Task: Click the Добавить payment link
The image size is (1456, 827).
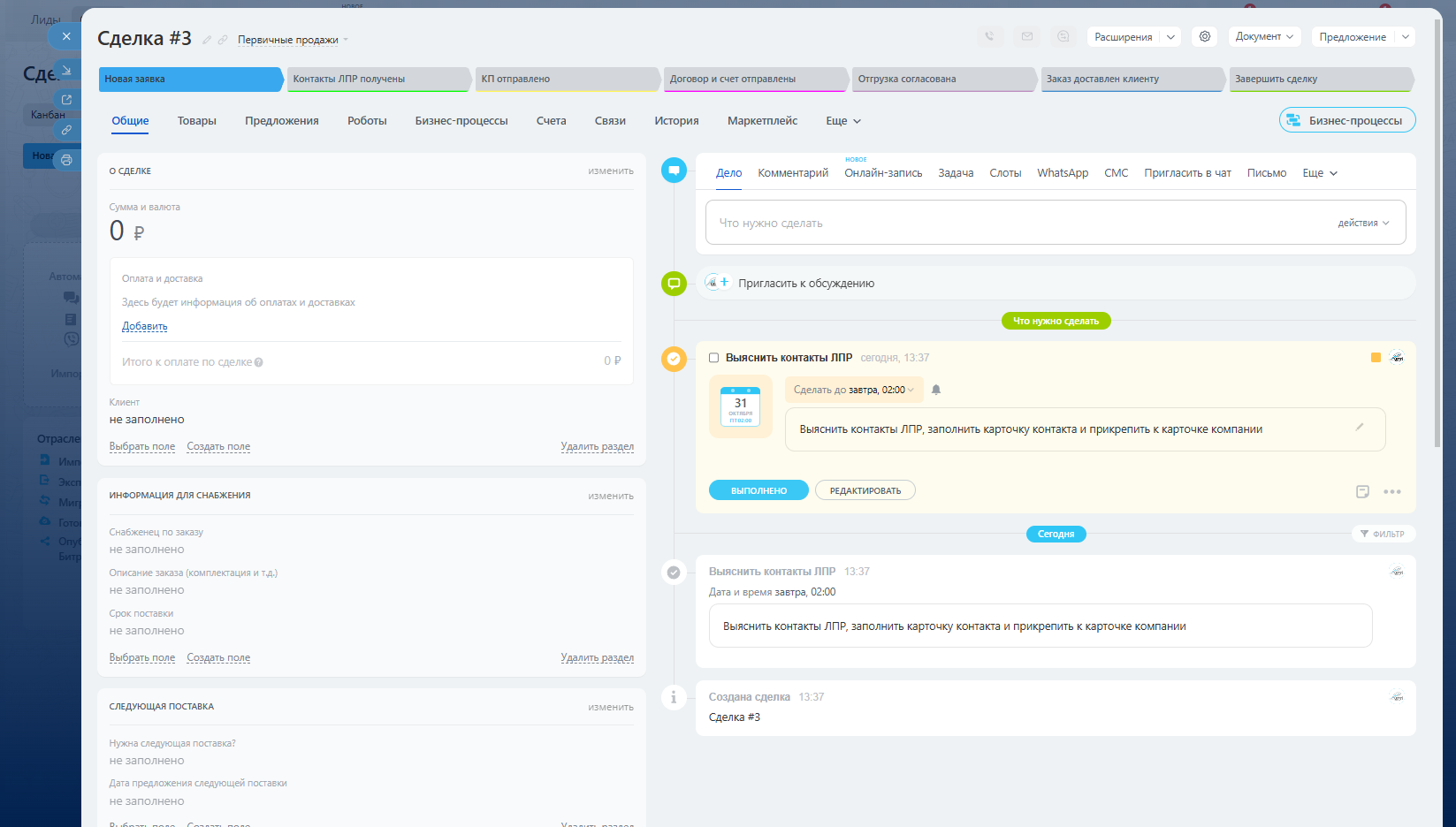Action: click(144, 326)
